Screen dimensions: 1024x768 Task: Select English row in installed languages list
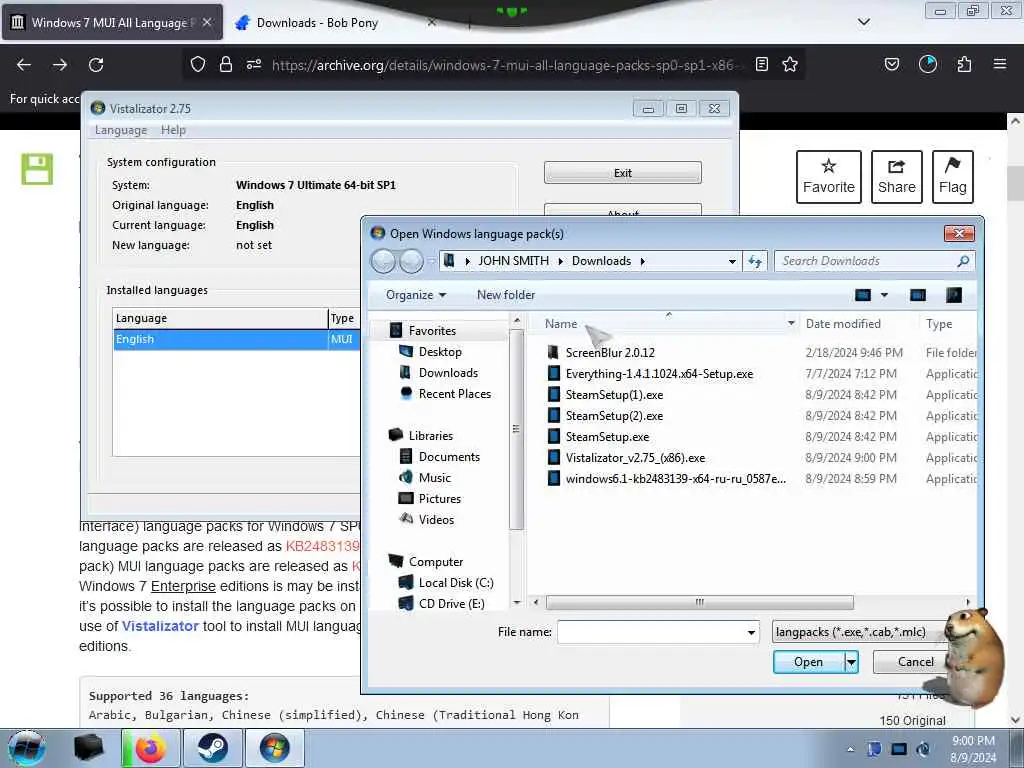tap(236, 339)
